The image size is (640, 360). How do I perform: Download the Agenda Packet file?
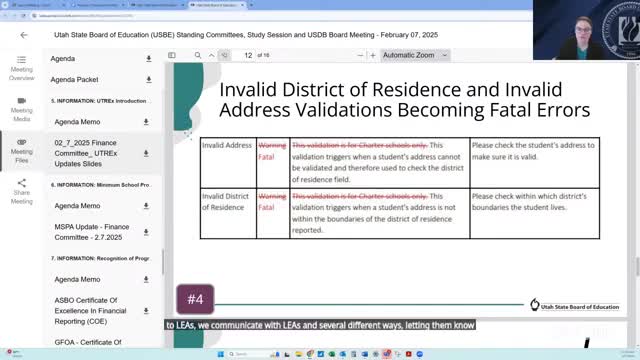149,80
